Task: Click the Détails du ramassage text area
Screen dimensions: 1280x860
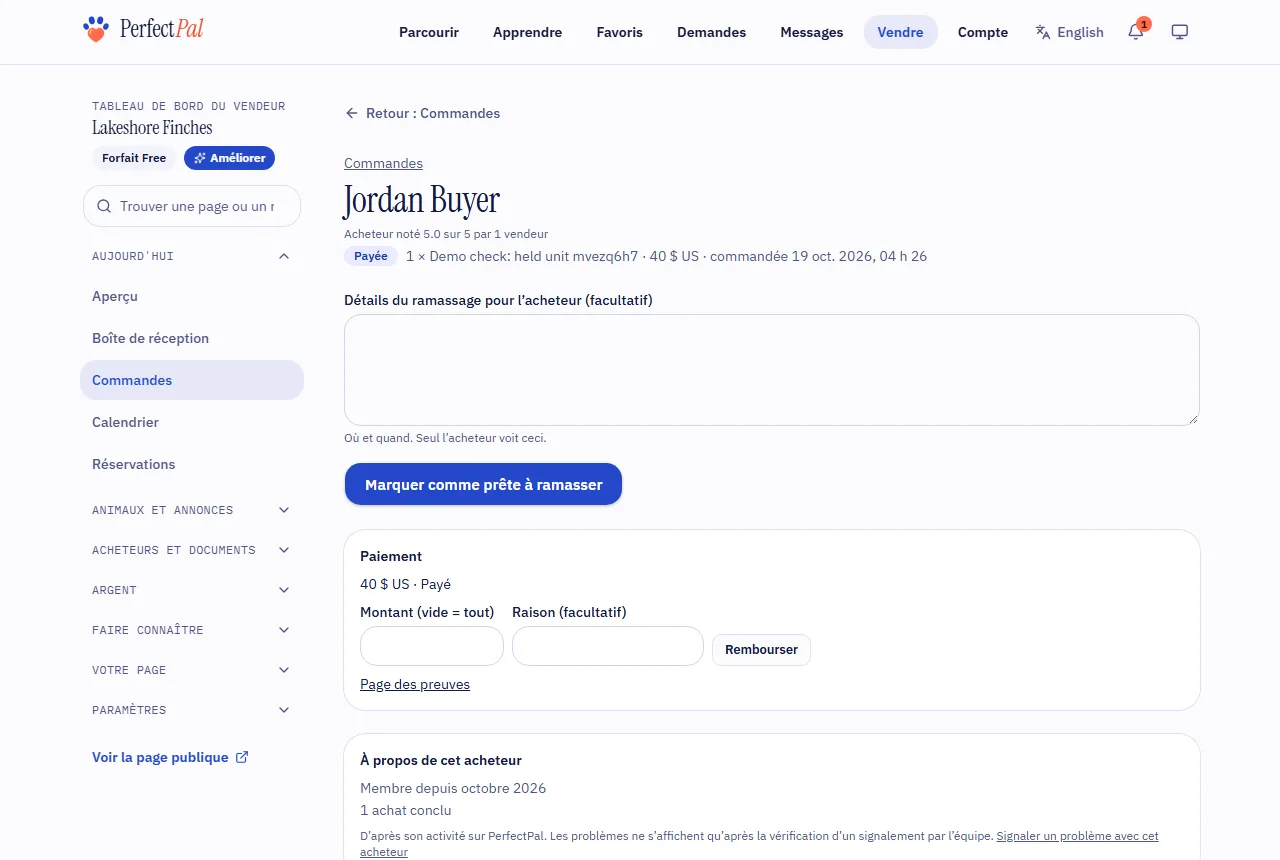Action: [772, 370]
